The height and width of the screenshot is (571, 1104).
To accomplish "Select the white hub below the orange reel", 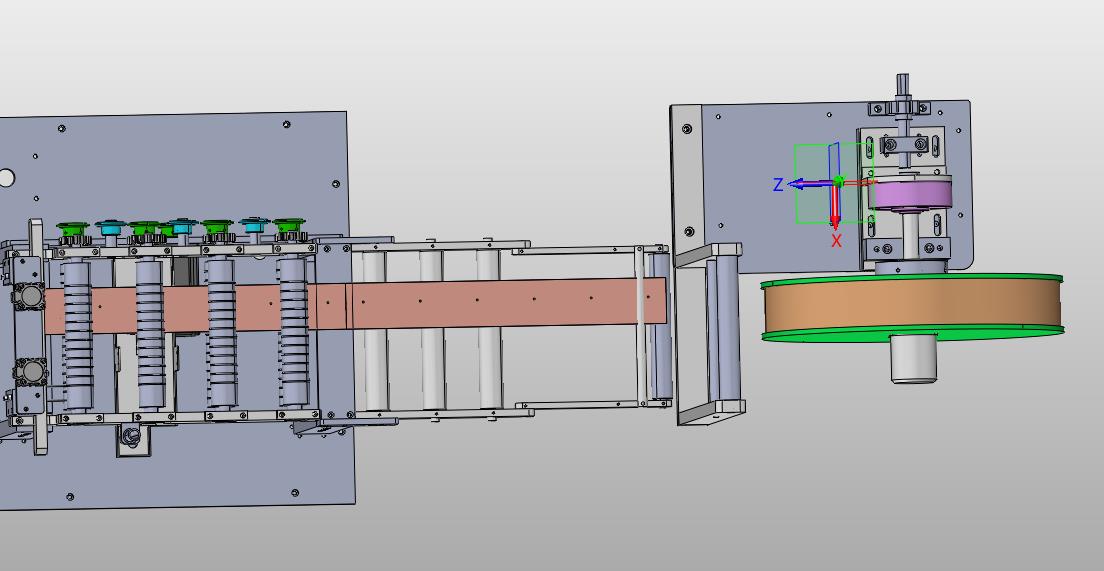I will tap(914, 358).
